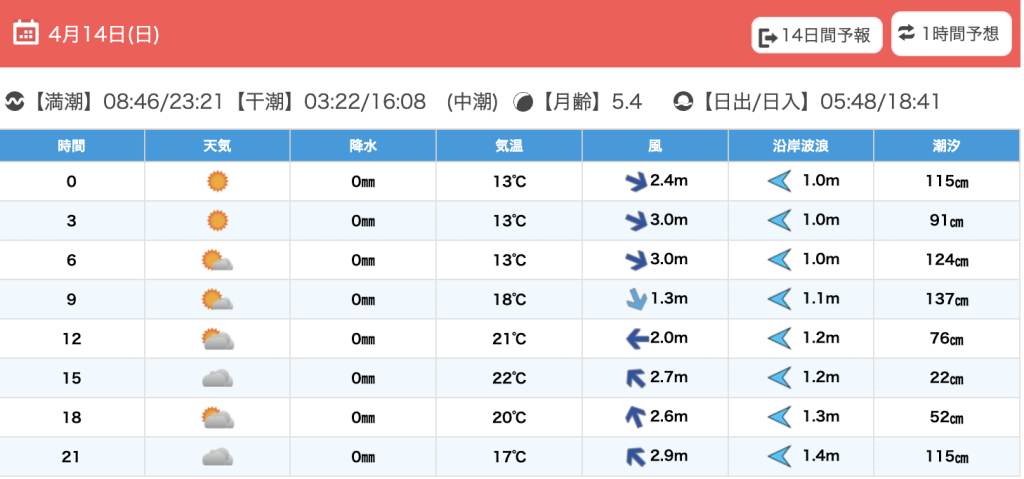Select the 潮汐 column header

pos(947,146)
